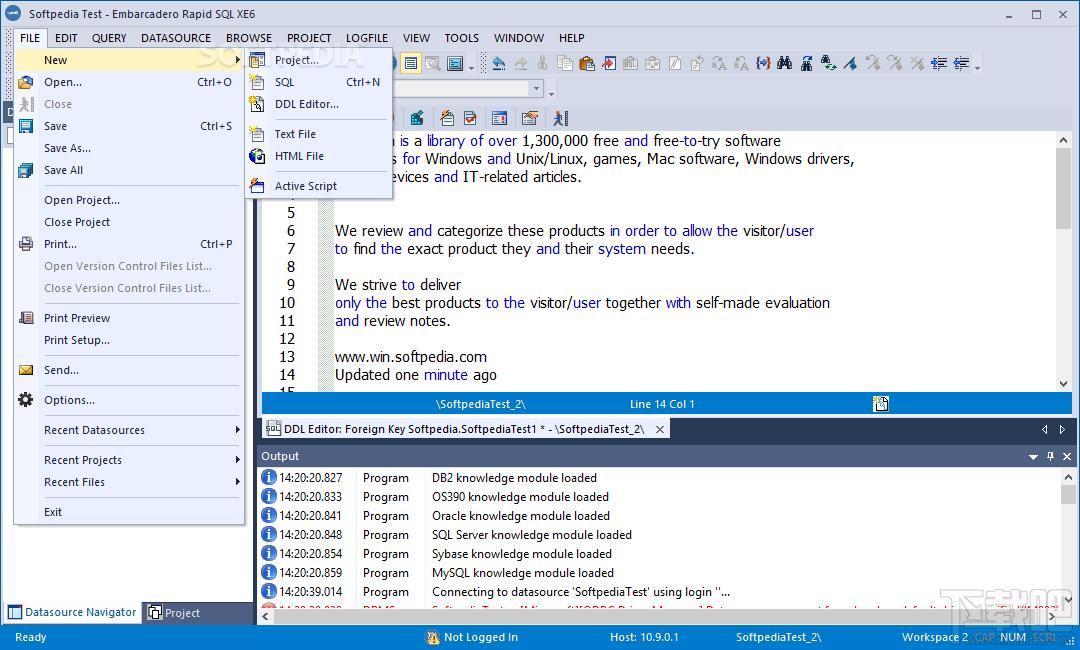This screenshot has width=1080, height=650.
Task: Select Send... in the File menu
Action: click(129, 370)
